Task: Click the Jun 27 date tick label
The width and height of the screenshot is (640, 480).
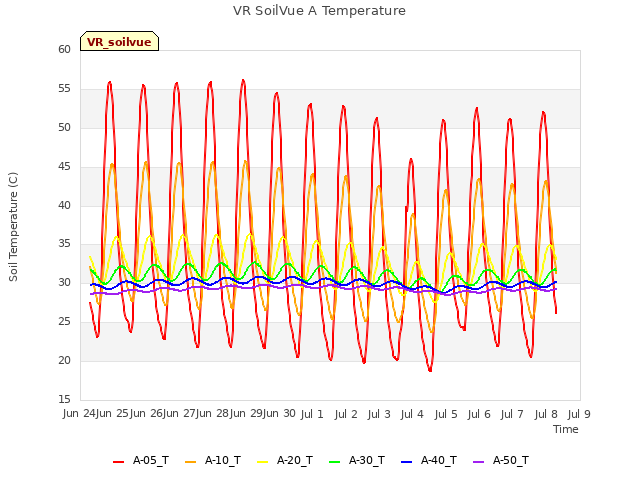Action: tap(179, 414)
